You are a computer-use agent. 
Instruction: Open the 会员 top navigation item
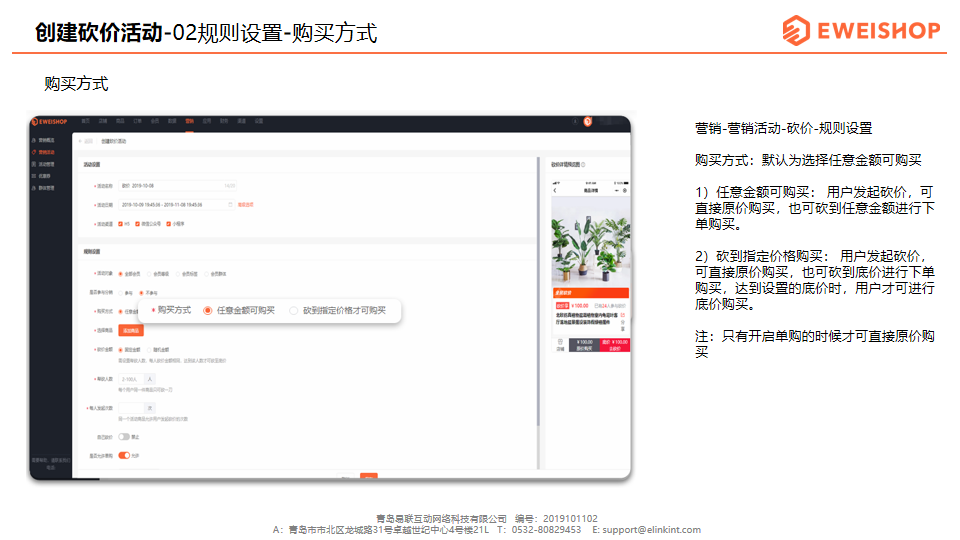155,121
